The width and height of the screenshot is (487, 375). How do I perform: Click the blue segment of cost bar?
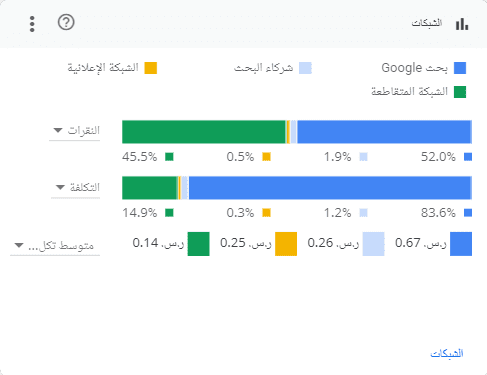330,188
